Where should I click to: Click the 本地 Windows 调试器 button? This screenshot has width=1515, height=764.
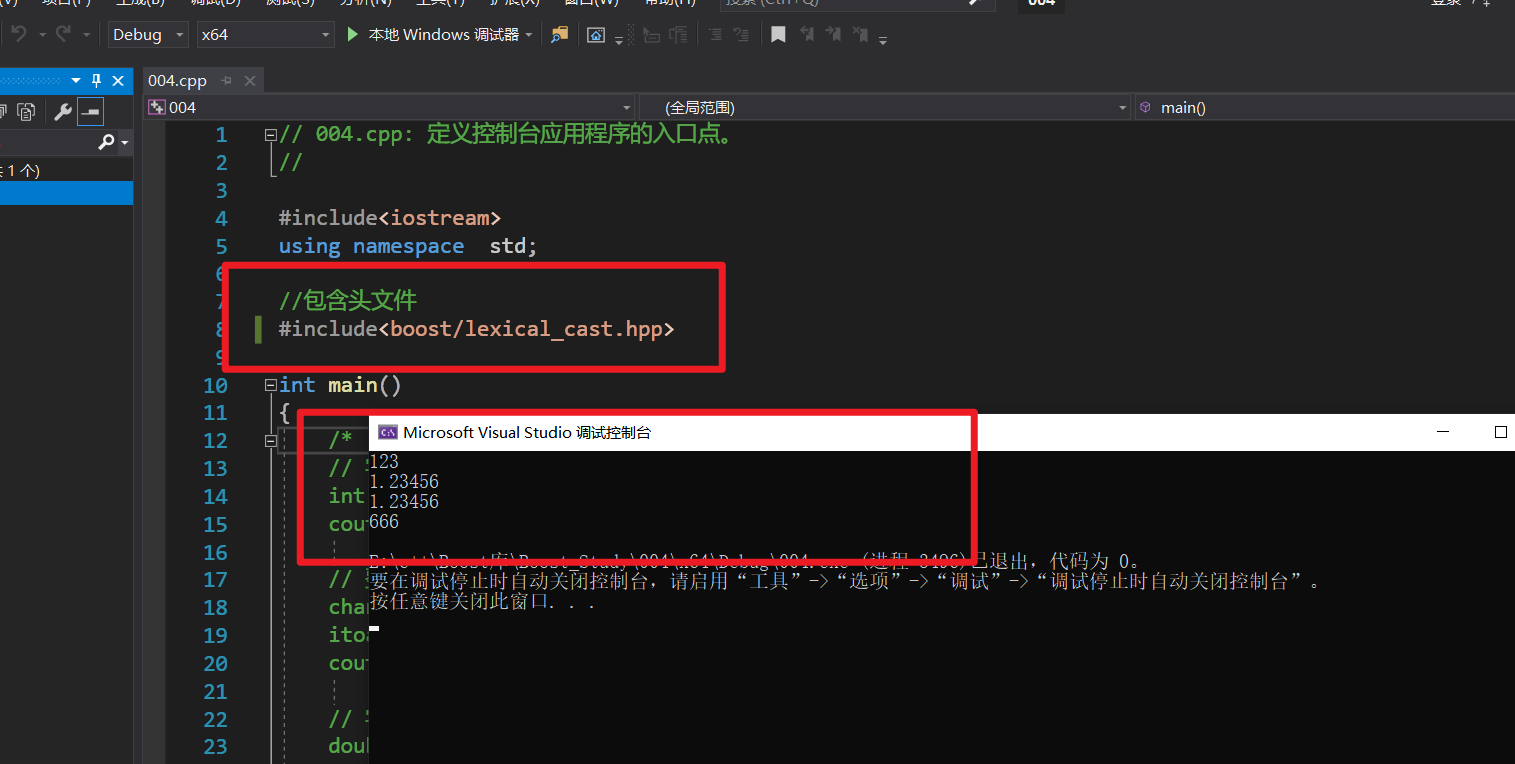(443, 35)
